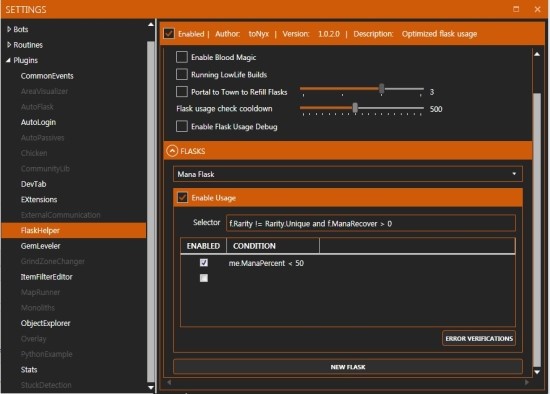Click the author name toNyx

pos(259,34)
